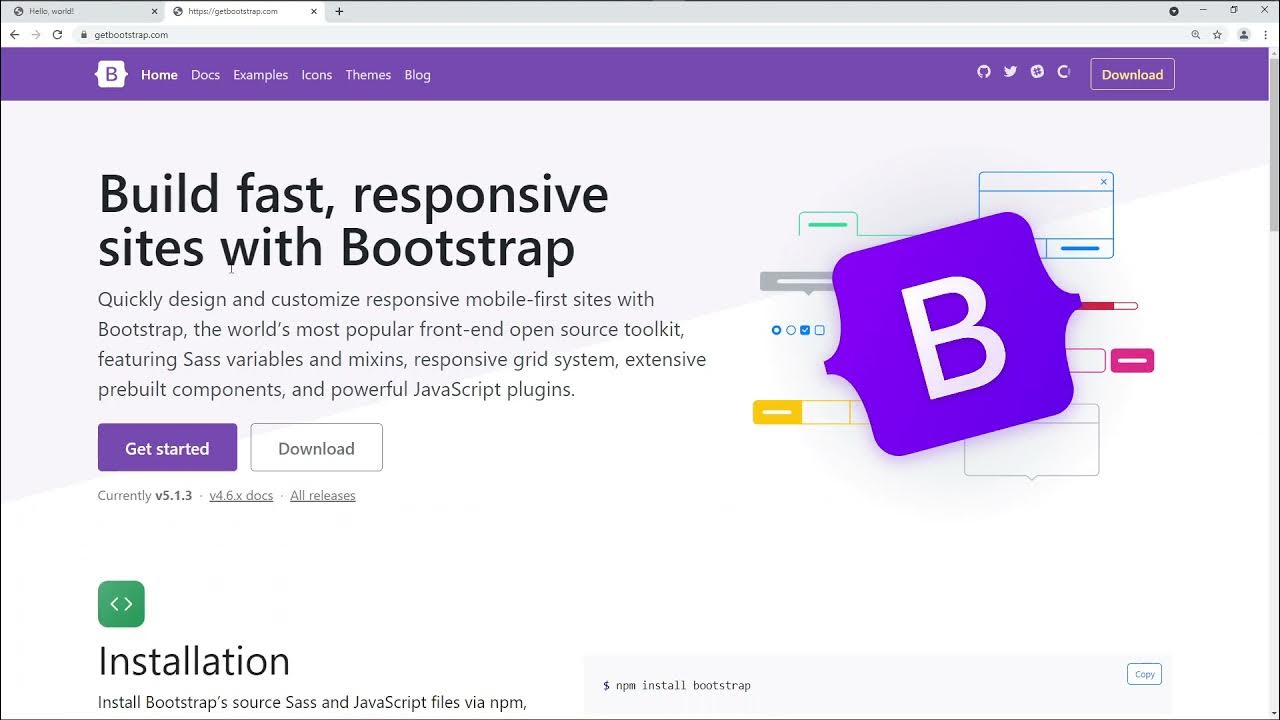Click the 'Installation' heading text
This screenshot has width=1280, height=720.
[x=194, y=661]
